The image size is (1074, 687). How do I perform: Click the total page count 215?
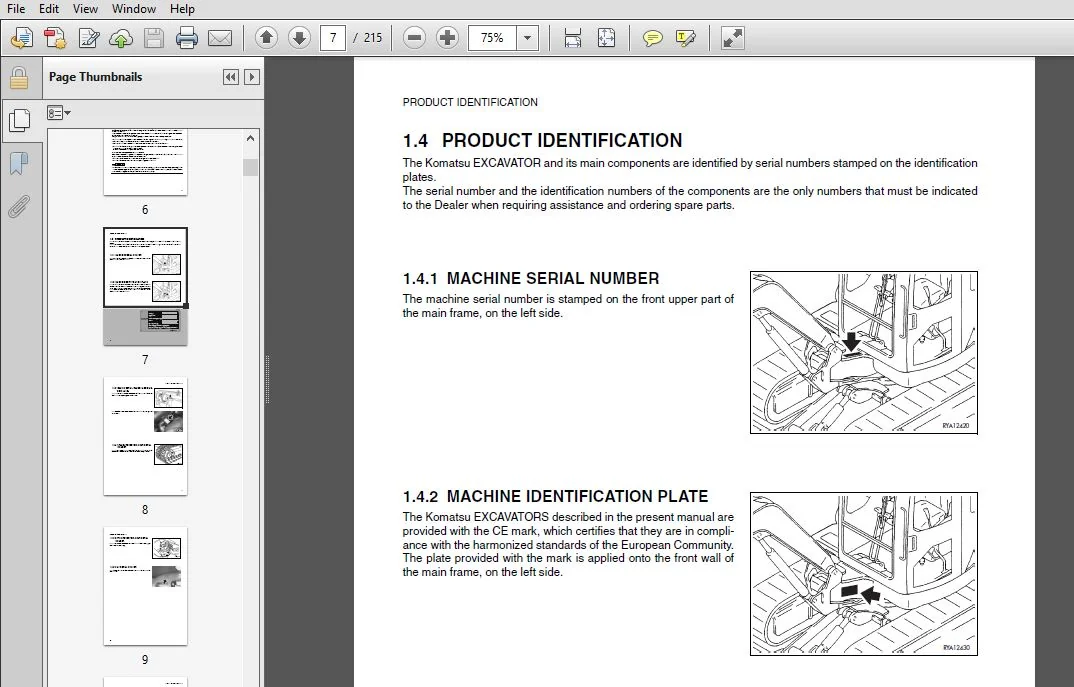373,38
